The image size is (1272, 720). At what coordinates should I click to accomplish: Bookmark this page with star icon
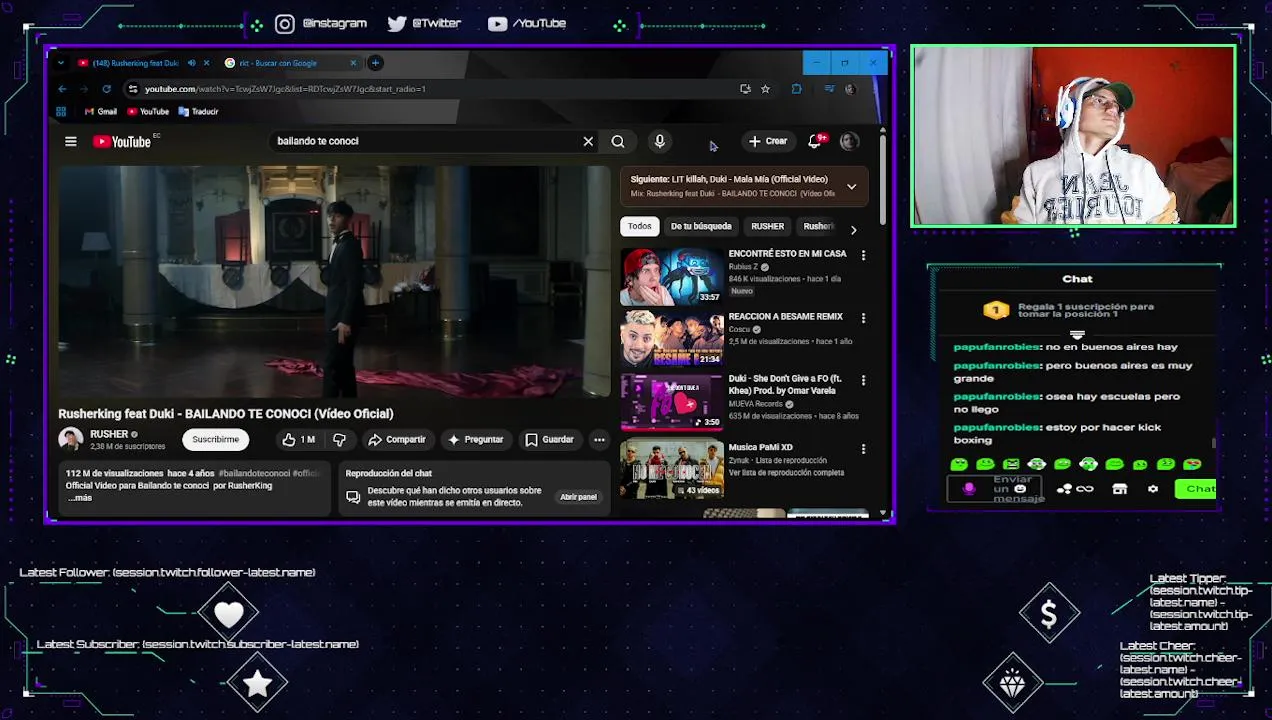coord(765,89)
